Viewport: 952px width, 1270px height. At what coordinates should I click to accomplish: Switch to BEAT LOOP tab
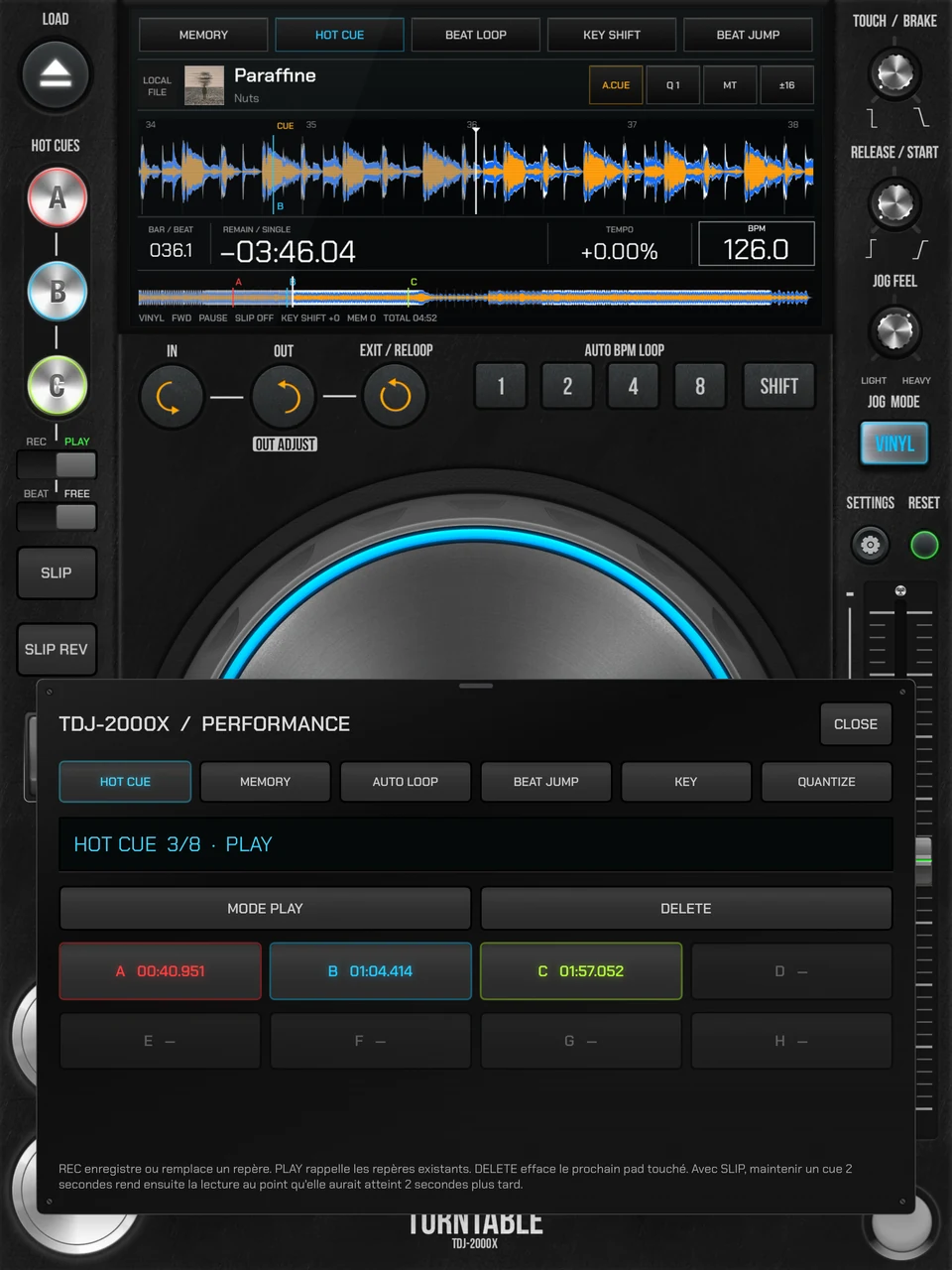pyautogui.click(x=476, y=35)
